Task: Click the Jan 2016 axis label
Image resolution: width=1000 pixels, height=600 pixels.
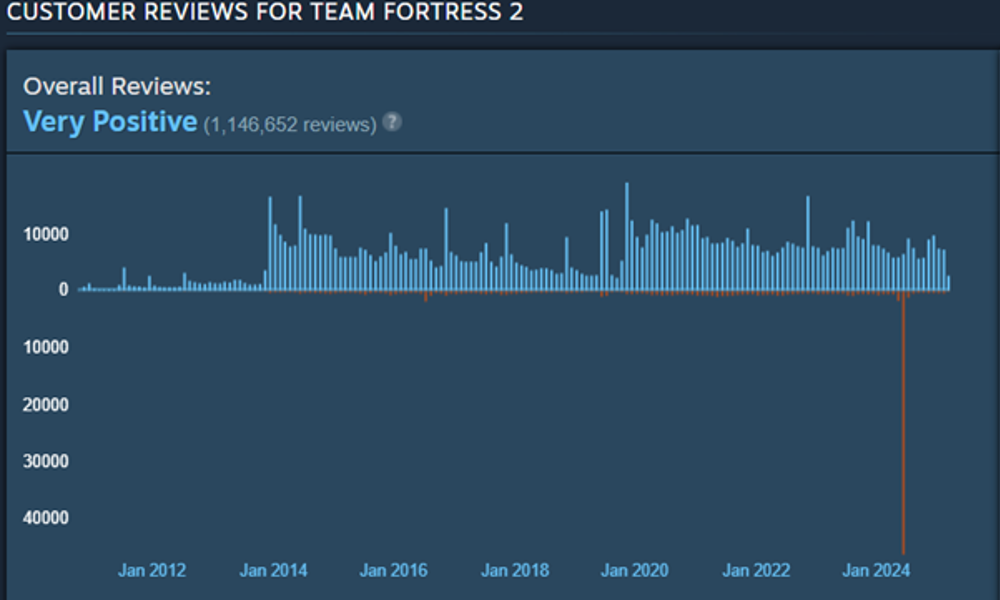Action: [x=394, y=571]
